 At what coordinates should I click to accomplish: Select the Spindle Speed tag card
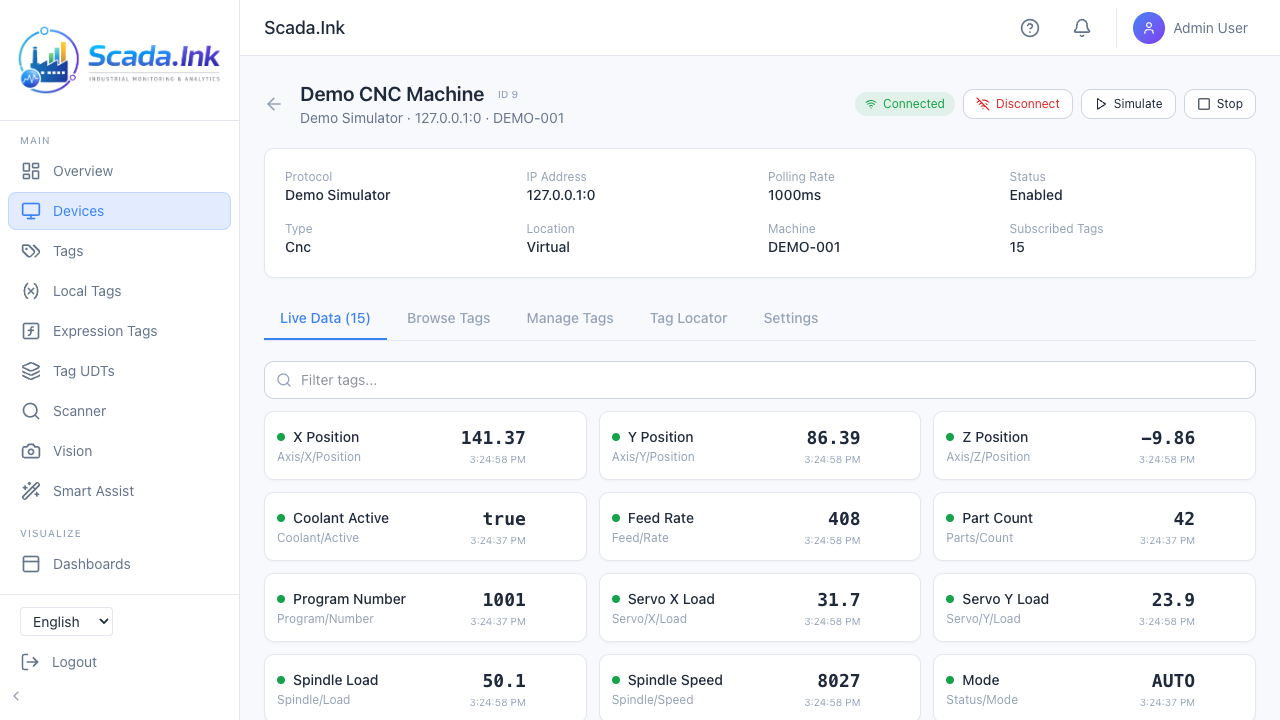point(760,687)
